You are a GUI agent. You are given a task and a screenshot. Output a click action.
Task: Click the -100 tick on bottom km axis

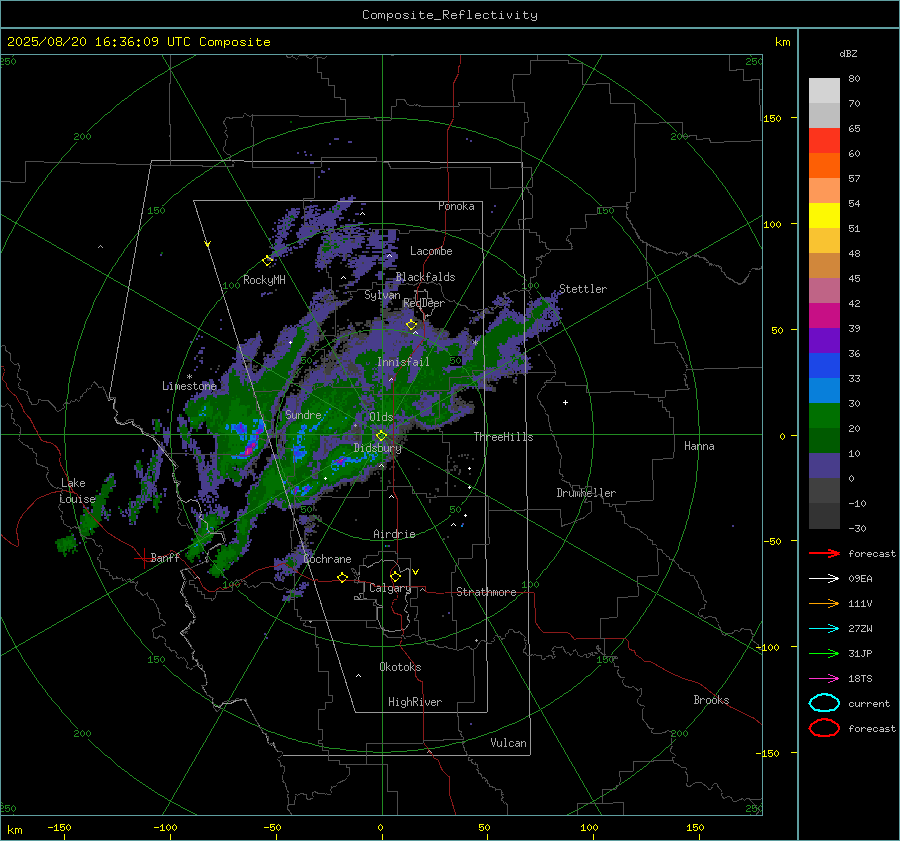[165, 828]
